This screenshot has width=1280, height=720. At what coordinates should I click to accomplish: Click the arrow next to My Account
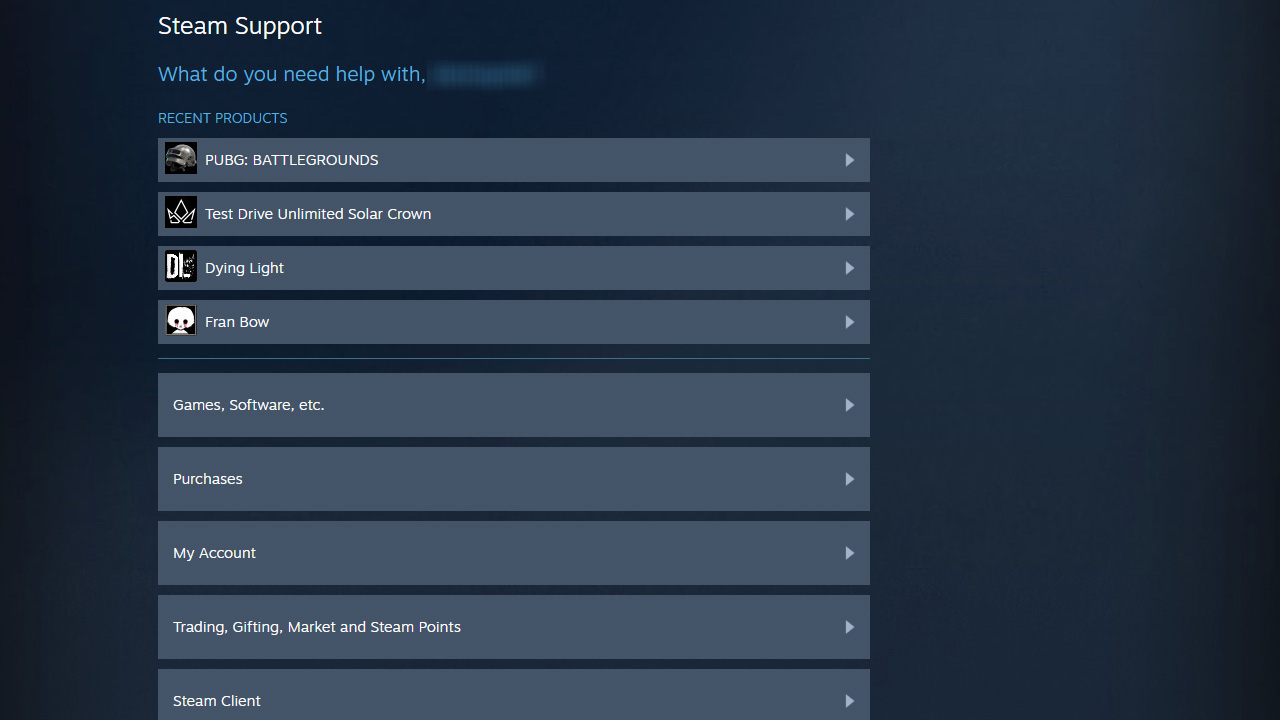point(849,553)
